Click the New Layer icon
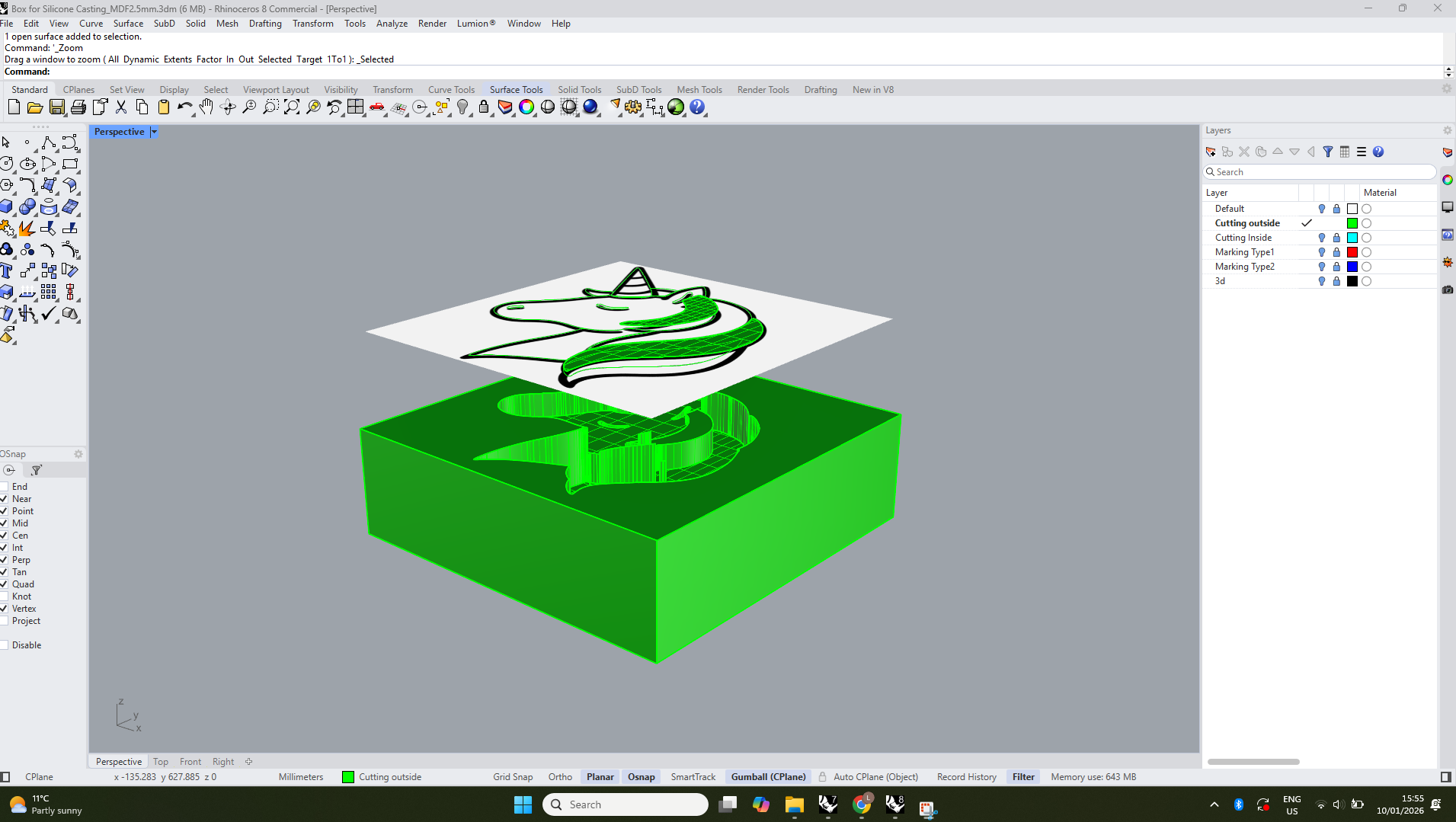 1211,152
